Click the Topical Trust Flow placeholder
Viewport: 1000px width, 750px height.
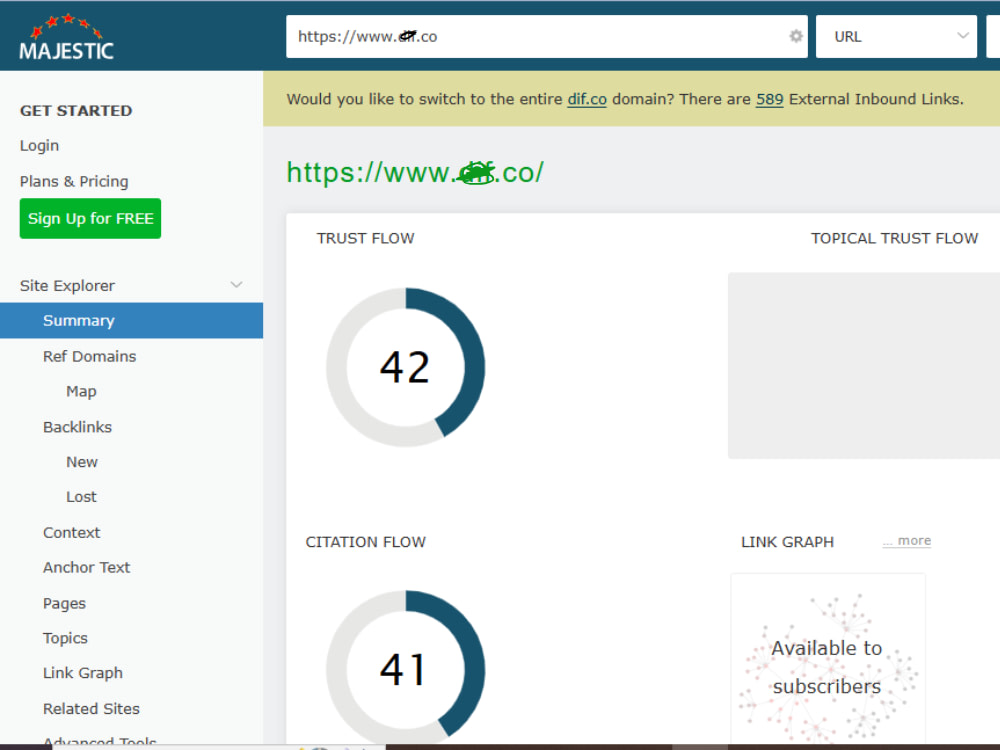pyautogui.click(x=864, y=365)
